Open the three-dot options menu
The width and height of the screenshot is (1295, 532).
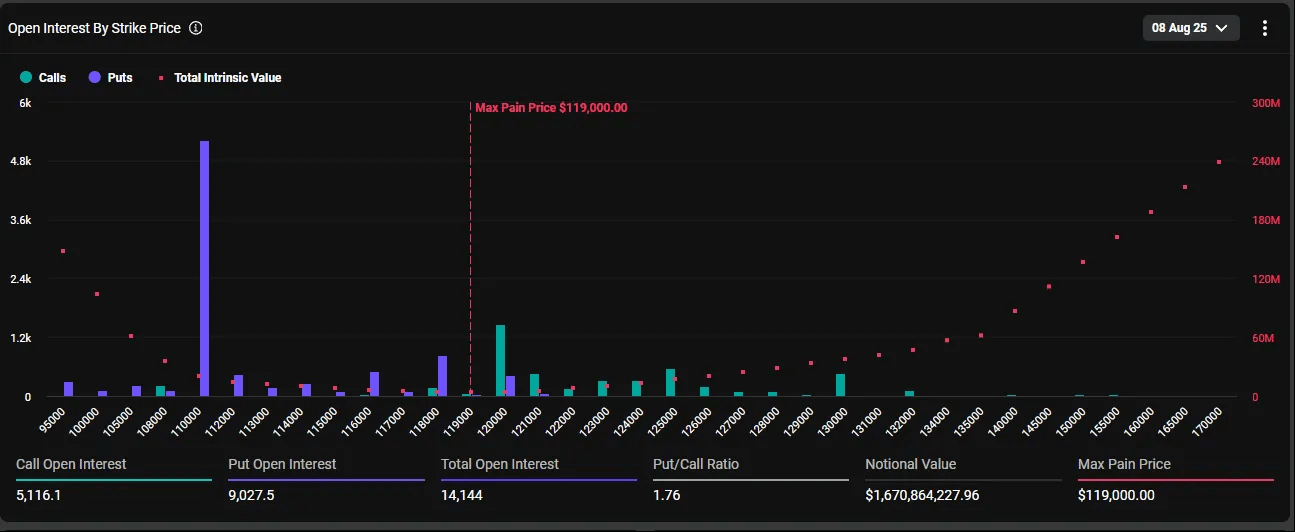[1265, 28]
